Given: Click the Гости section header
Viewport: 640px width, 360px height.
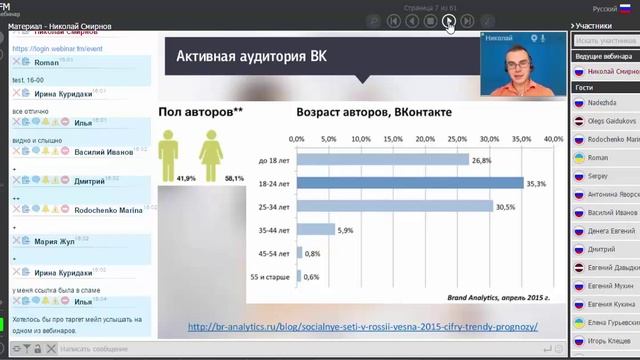Looking at the screenshot, I should [606, 87].
